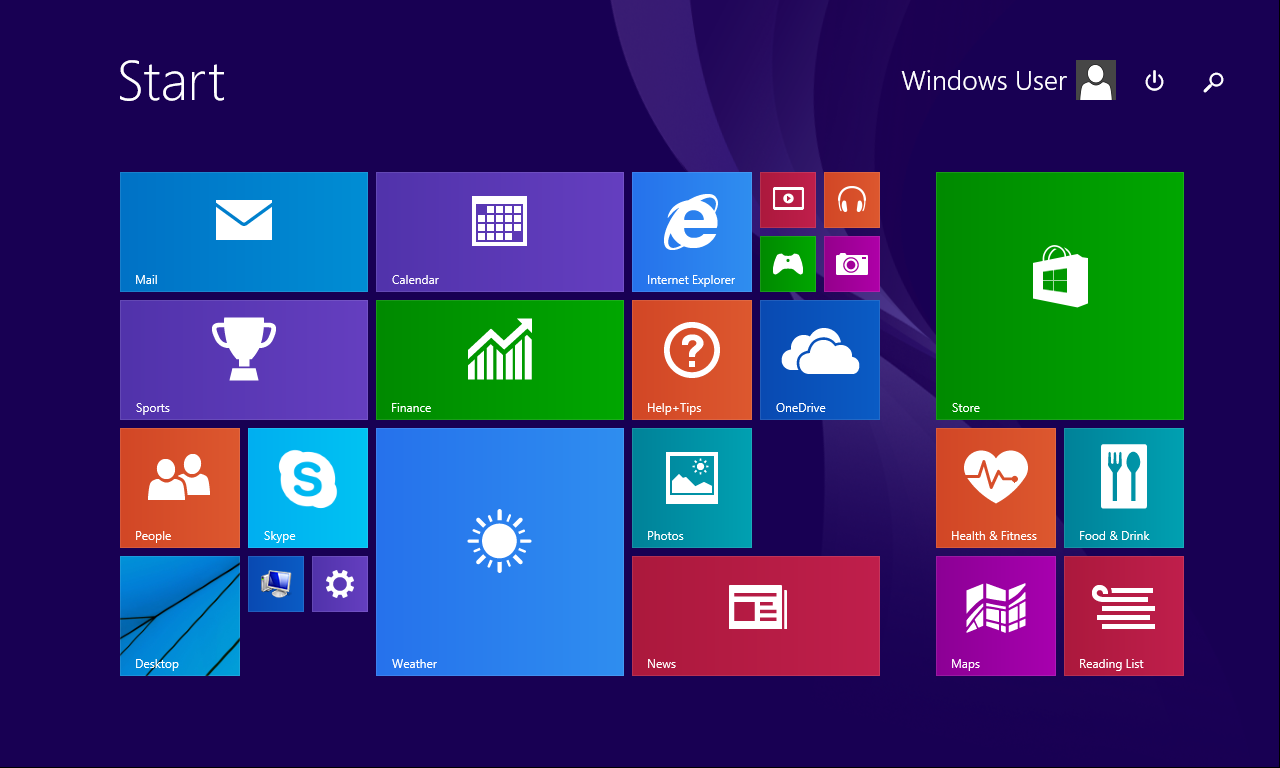Open the Weather tile
The image size is (1280, 768).
(500, 552)
